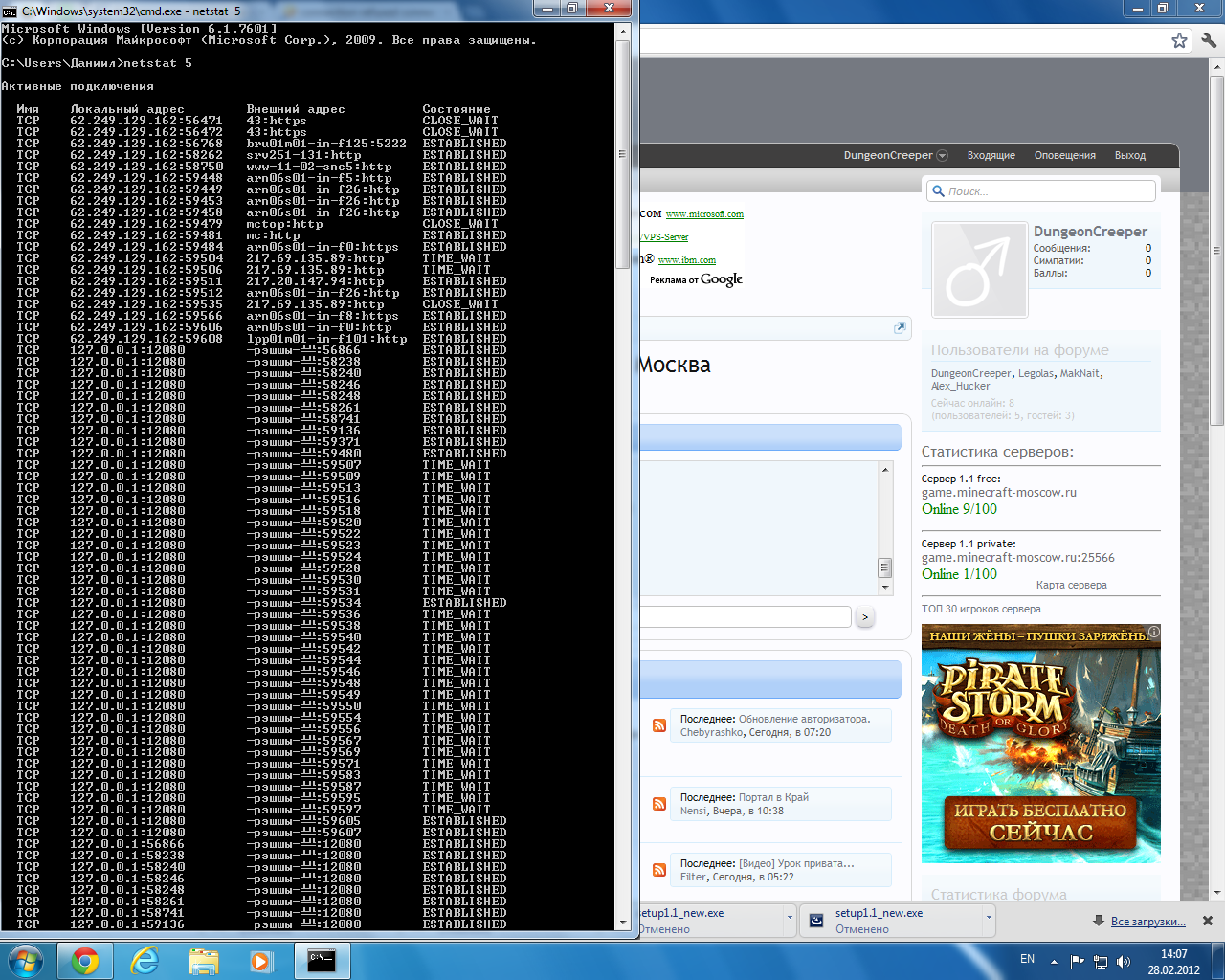Viewport: 1225px width, 980px height.
Task: Click RSS icon beside '[Видео] Урок привата' thread
Action: 659,870
